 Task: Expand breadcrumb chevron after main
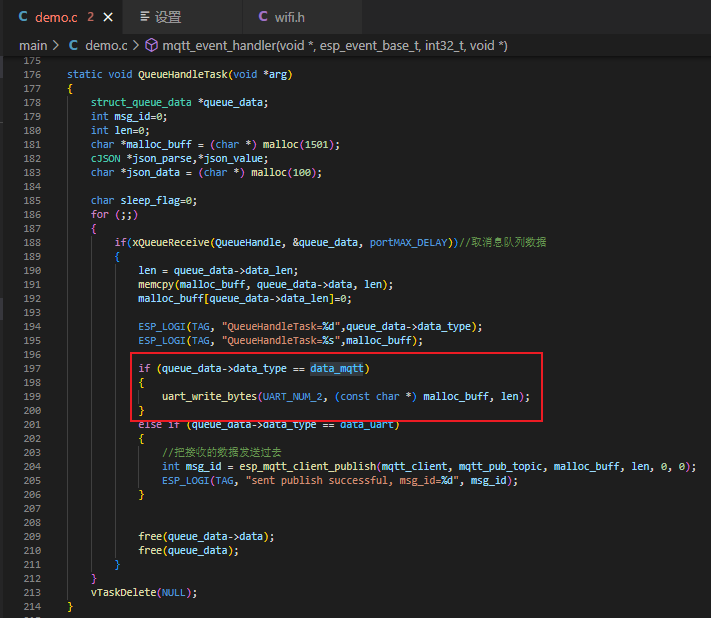(x=56, y=46)
